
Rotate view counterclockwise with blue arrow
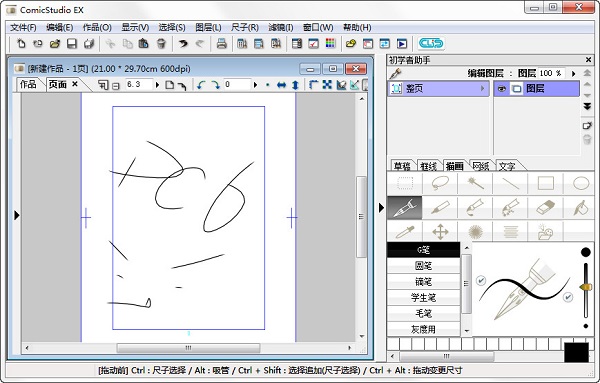tap(201, 85)
